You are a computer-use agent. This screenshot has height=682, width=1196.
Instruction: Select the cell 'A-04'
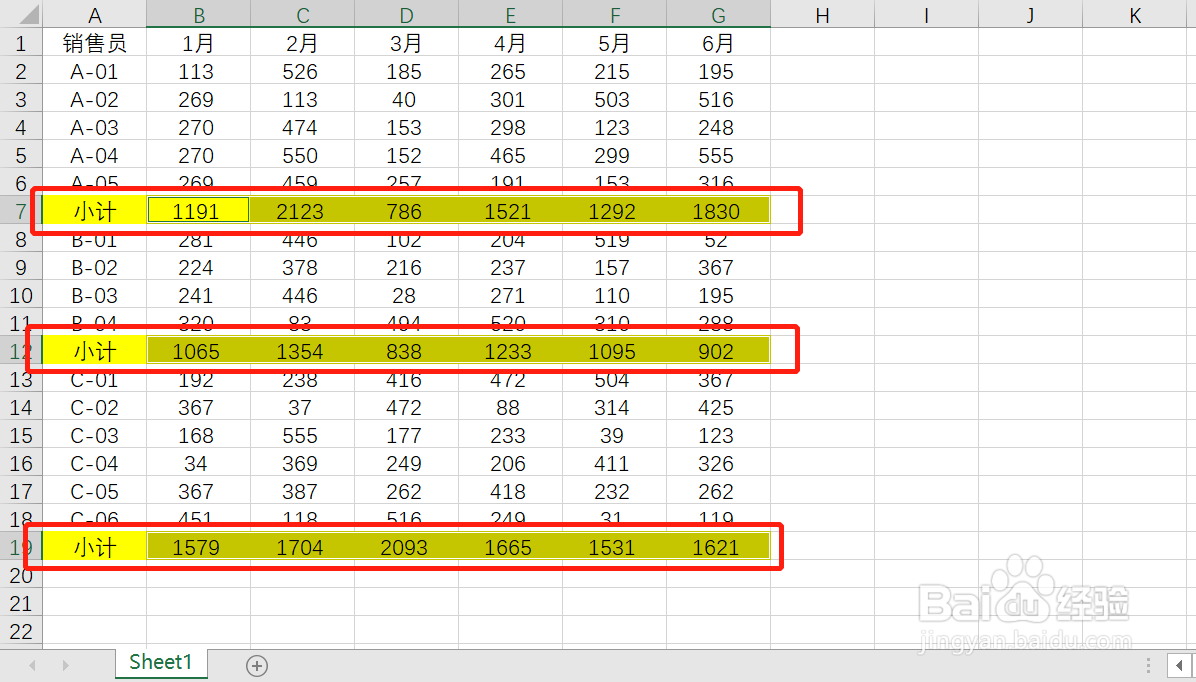95,156
